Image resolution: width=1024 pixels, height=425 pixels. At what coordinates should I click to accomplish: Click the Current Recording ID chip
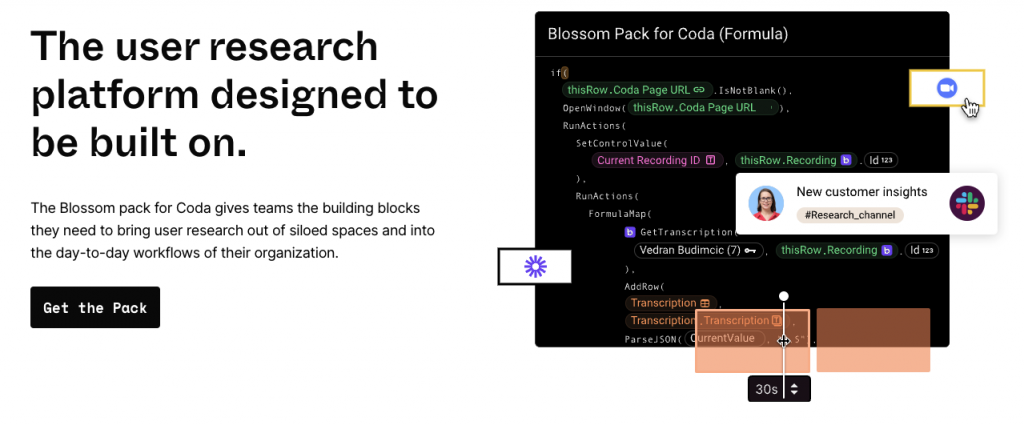pyautogui.click(x=656, y=160)
